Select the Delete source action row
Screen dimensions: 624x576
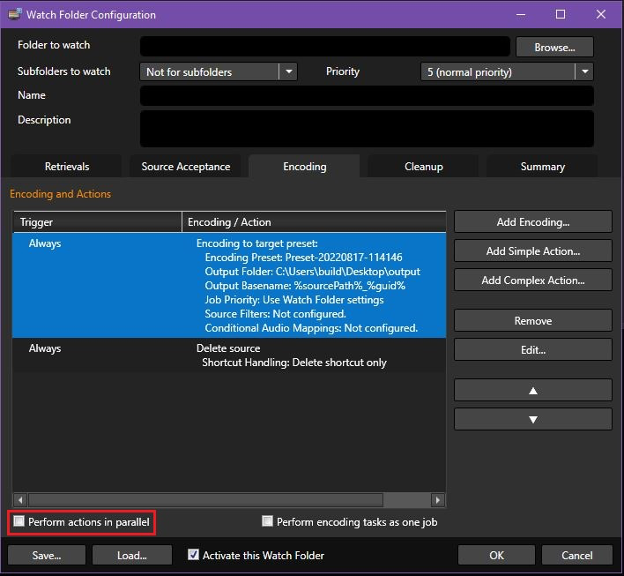(229, 355)
